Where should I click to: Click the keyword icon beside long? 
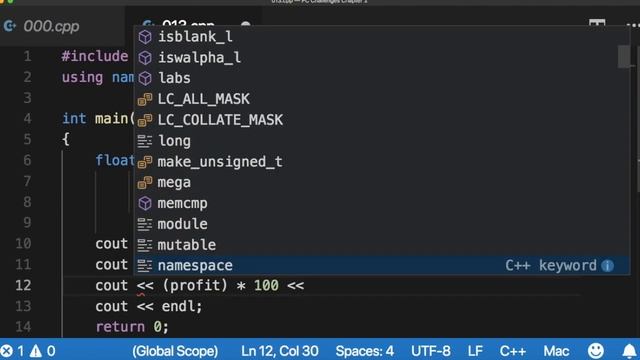coord(145,141)
